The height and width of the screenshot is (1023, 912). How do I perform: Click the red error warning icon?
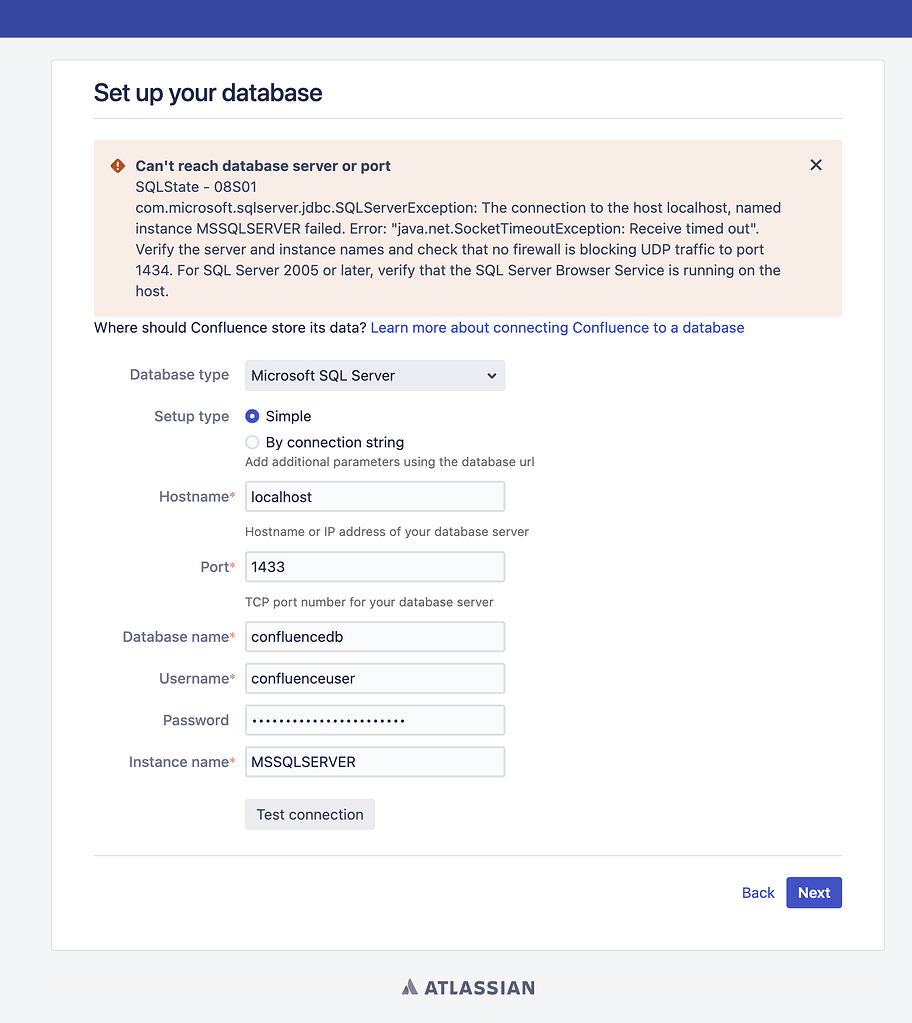point(118,166)
